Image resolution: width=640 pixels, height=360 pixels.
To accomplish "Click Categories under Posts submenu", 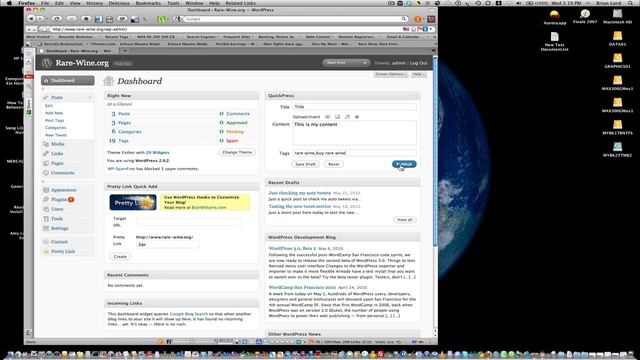I will coord(56,128).
